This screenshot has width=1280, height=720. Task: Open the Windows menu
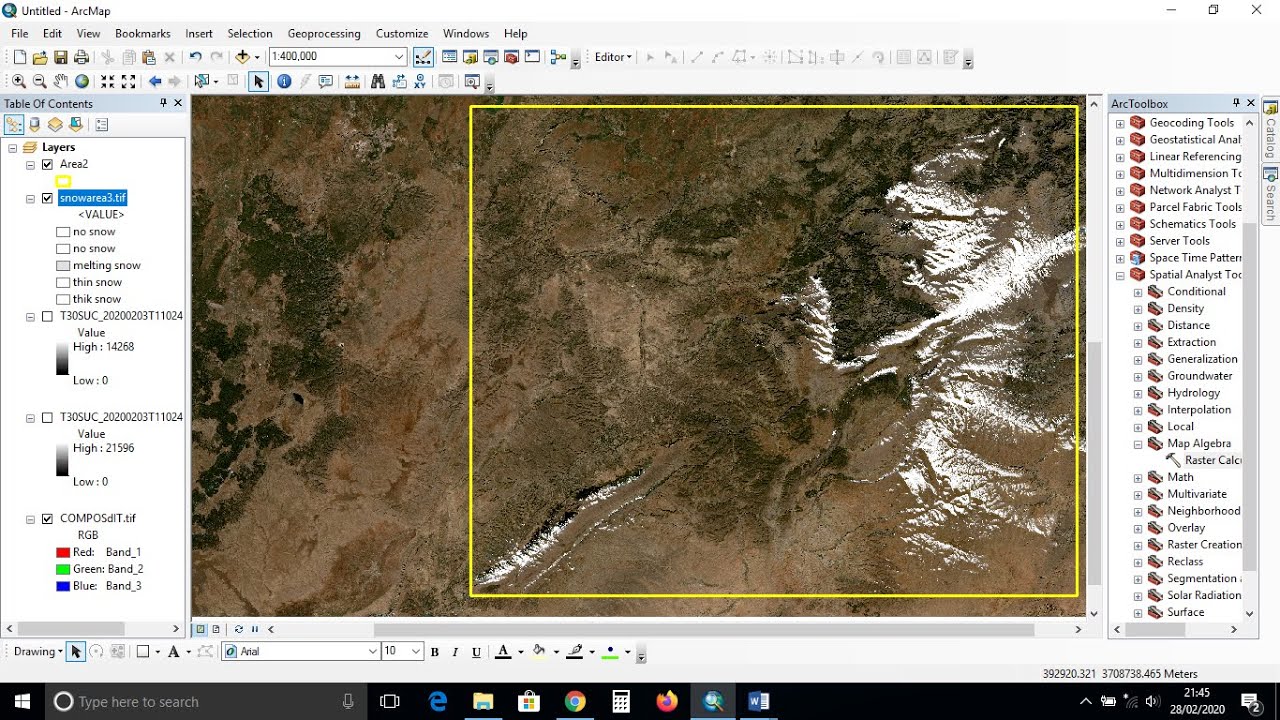(466, 33)
